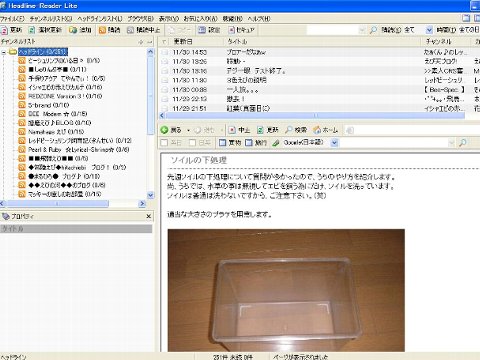Click the 設定 settings toolbar icon
This screenshot has width=480, height=360.
pyautogui.click(x=202, y=30)
